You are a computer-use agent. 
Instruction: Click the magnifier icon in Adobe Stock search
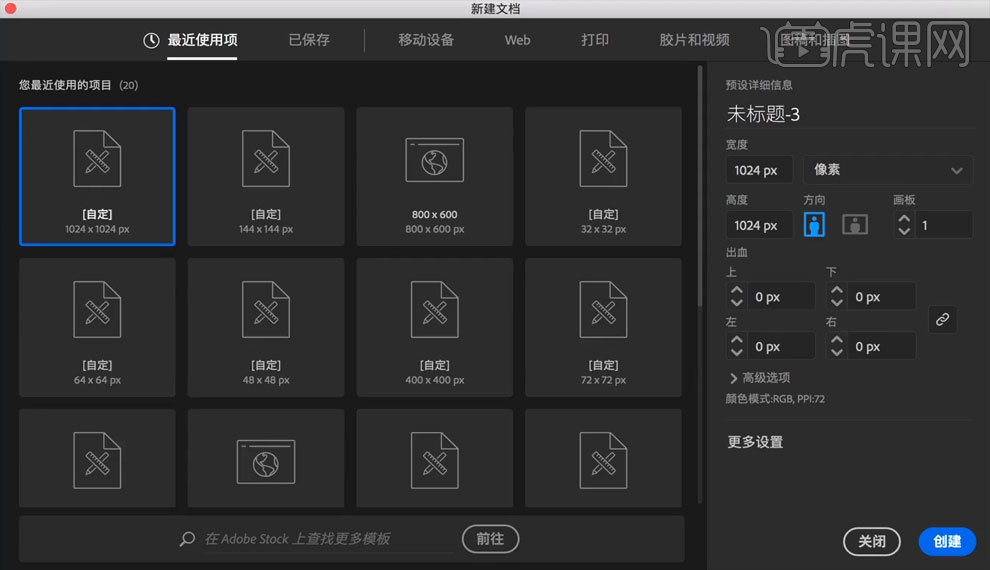coord(187,539)
